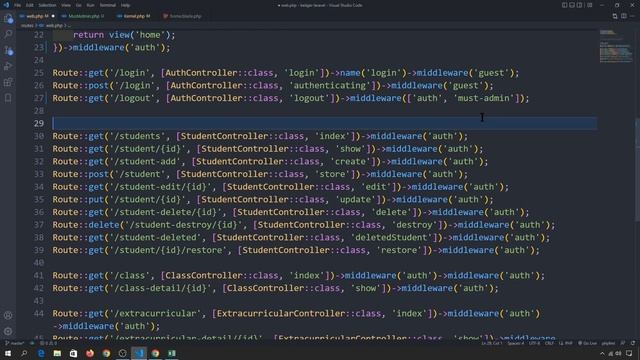The image size is (640, 360).
Task: Open the Go menu
Action: [x=78, y=5]
